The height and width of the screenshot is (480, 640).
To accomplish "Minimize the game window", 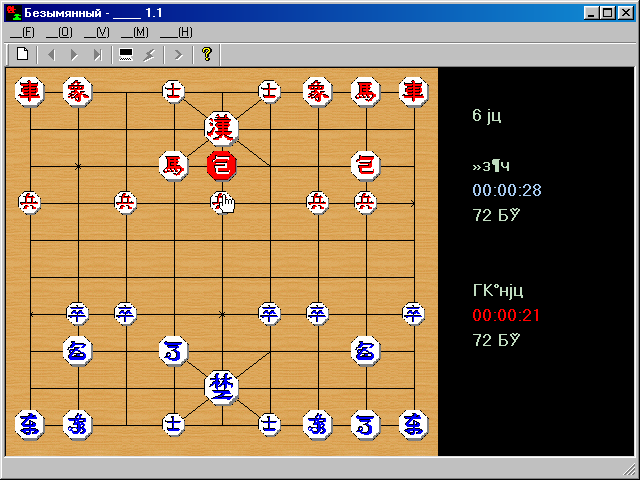I will 591,13.
